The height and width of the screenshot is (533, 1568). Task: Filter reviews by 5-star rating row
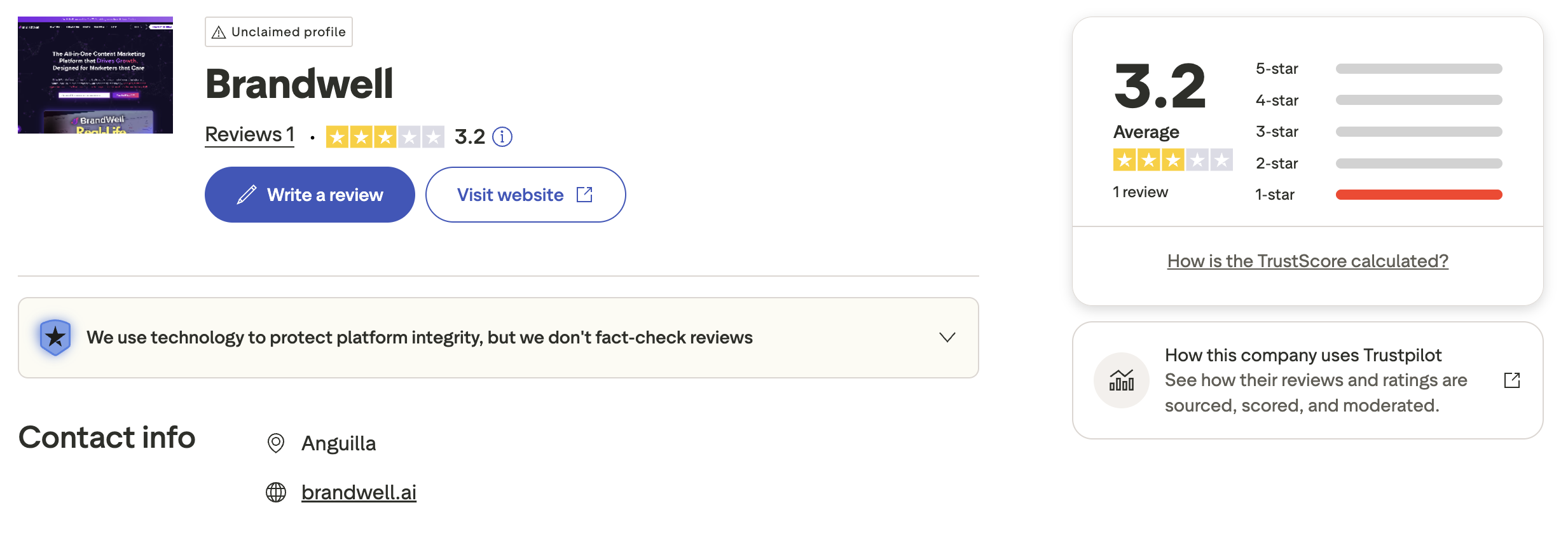point(1379,69)
